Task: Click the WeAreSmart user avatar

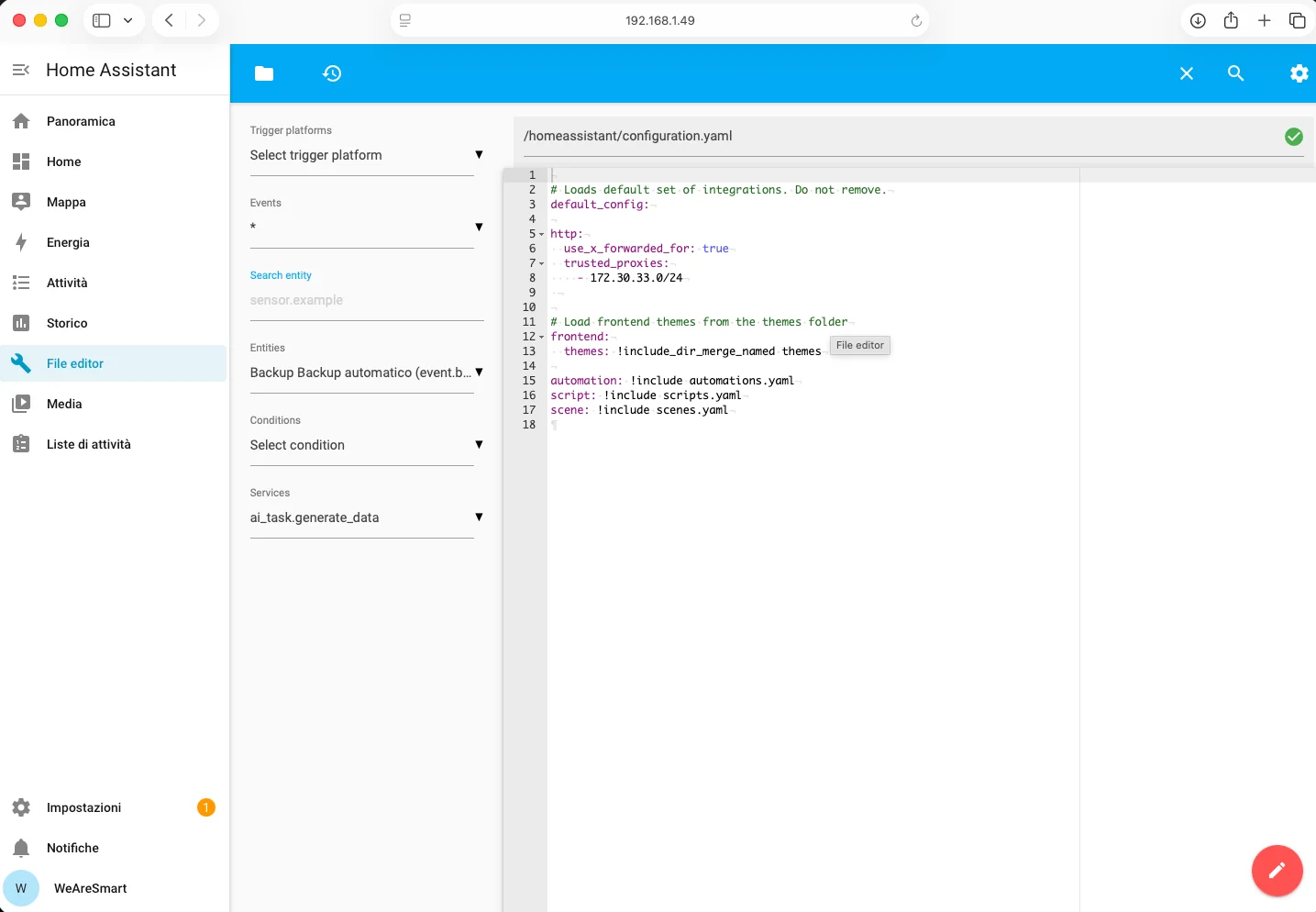Action: coord(21,888)
